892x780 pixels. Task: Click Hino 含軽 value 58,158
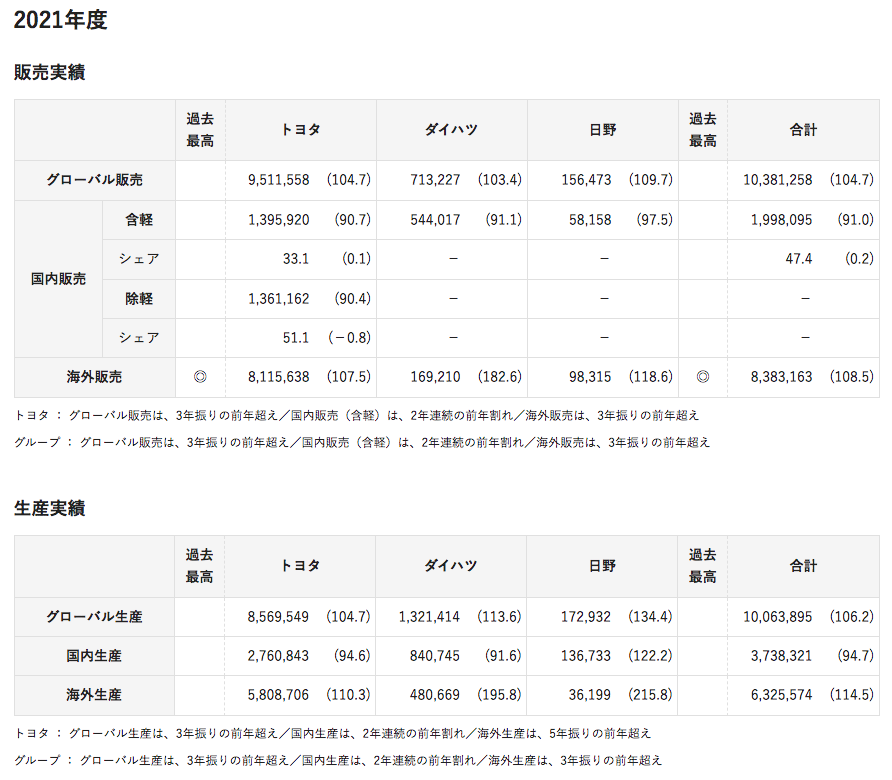(590, 220)
